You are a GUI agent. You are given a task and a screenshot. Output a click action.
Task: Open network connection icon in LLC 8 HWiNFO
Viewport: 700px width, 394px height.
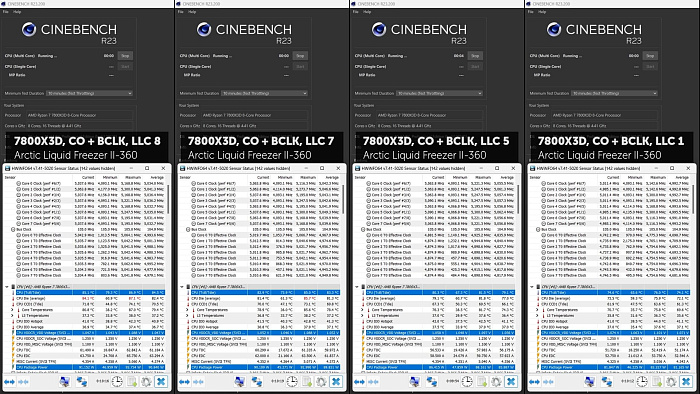tap(82, 382)
